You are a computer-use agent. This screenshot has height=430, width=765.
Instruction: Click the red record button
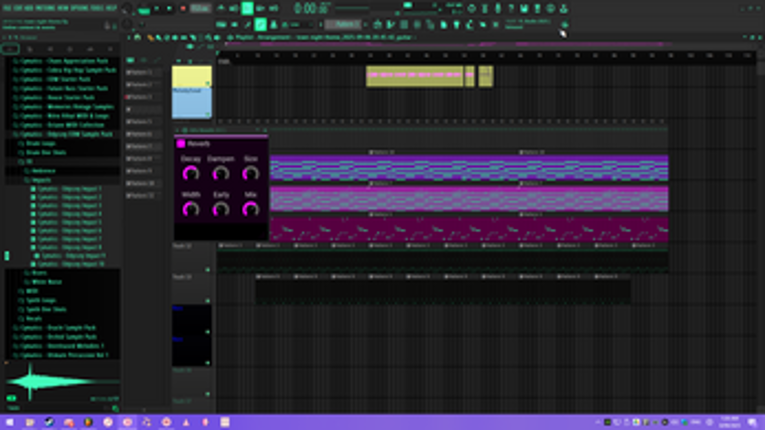183,8
